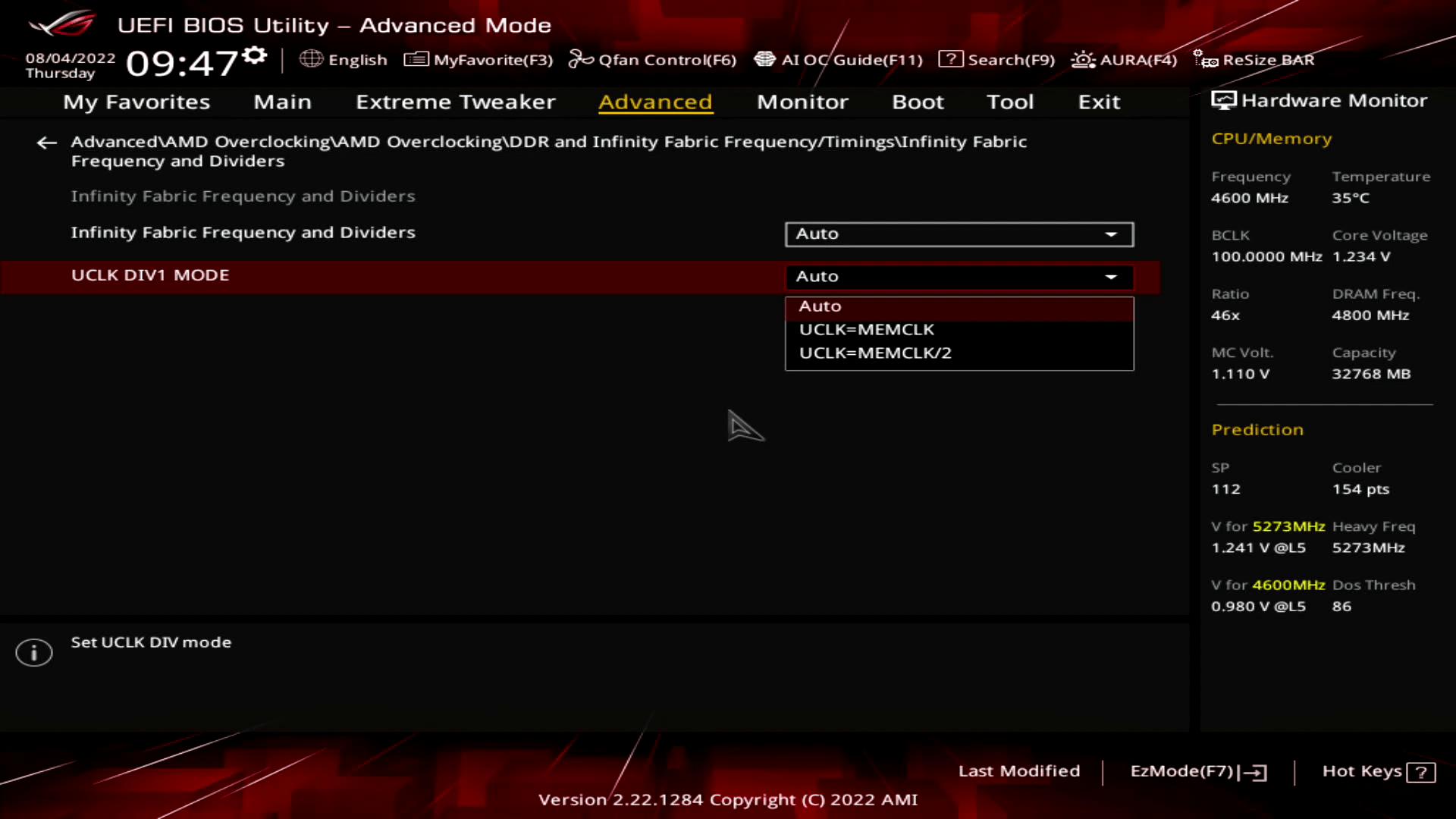This screenshot has height=819, width=1456.
Task: Click the 4800 MHz DRAM frequency value
Action: 1370,315
